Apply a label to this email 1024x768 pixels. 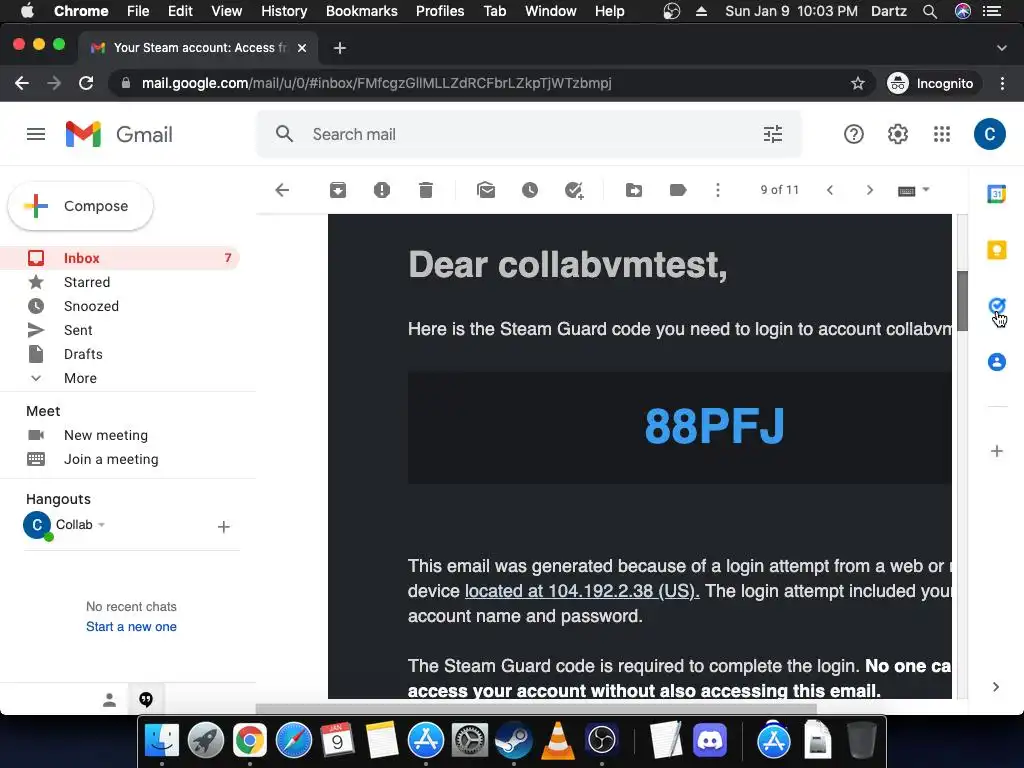tap(678, 190)
